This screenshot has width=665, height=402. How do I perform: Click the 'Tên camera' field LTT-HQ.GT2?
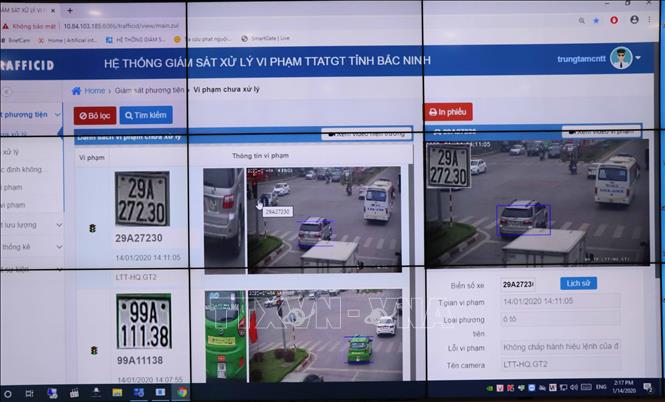(560, 364)
